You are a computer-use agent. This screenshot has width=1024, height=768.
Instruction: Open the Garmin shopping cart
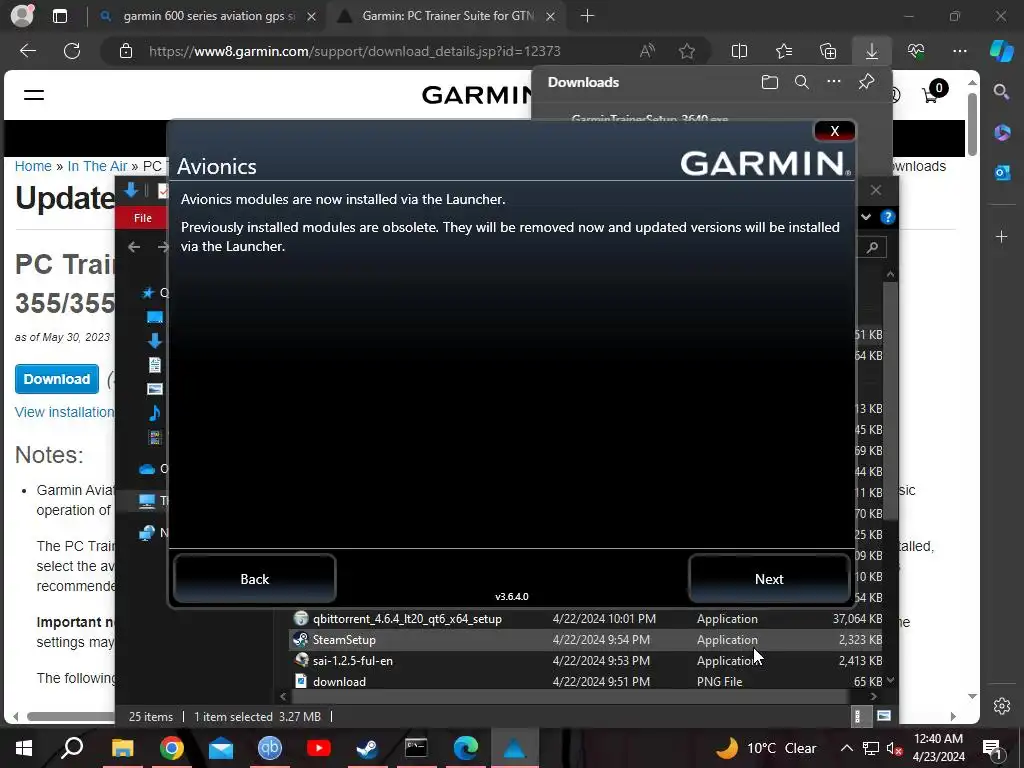[x=933, y=93]
